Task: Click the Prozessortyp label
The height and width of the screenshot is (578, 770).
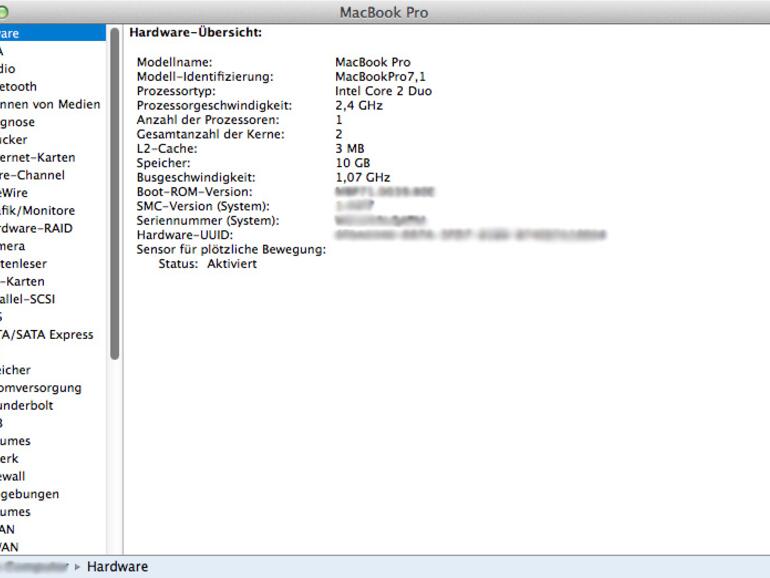Action: pos(176,91)
